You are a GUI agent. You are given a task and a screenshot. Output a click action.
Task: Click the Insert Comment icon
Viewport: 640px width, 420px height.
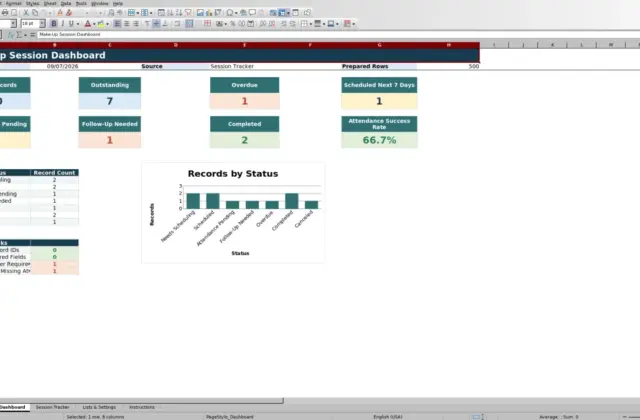click(252, 13)
